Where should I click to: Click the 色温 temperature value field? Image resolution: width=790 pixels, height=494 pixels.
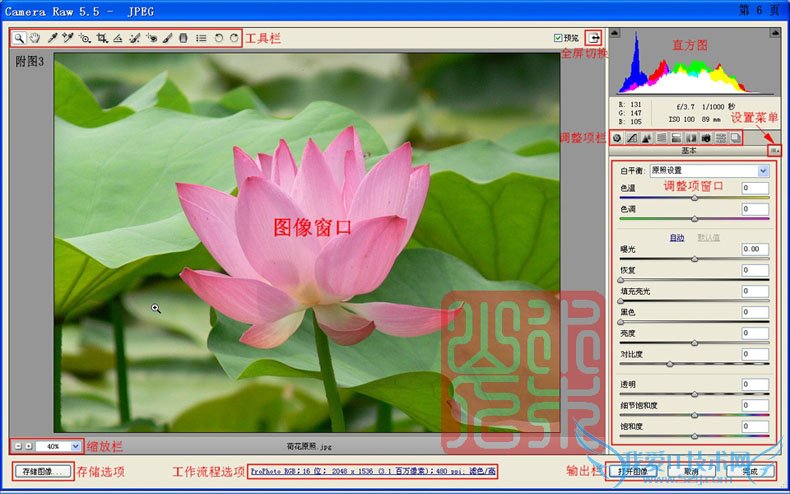pyautogui.click(x=754, y=188)
